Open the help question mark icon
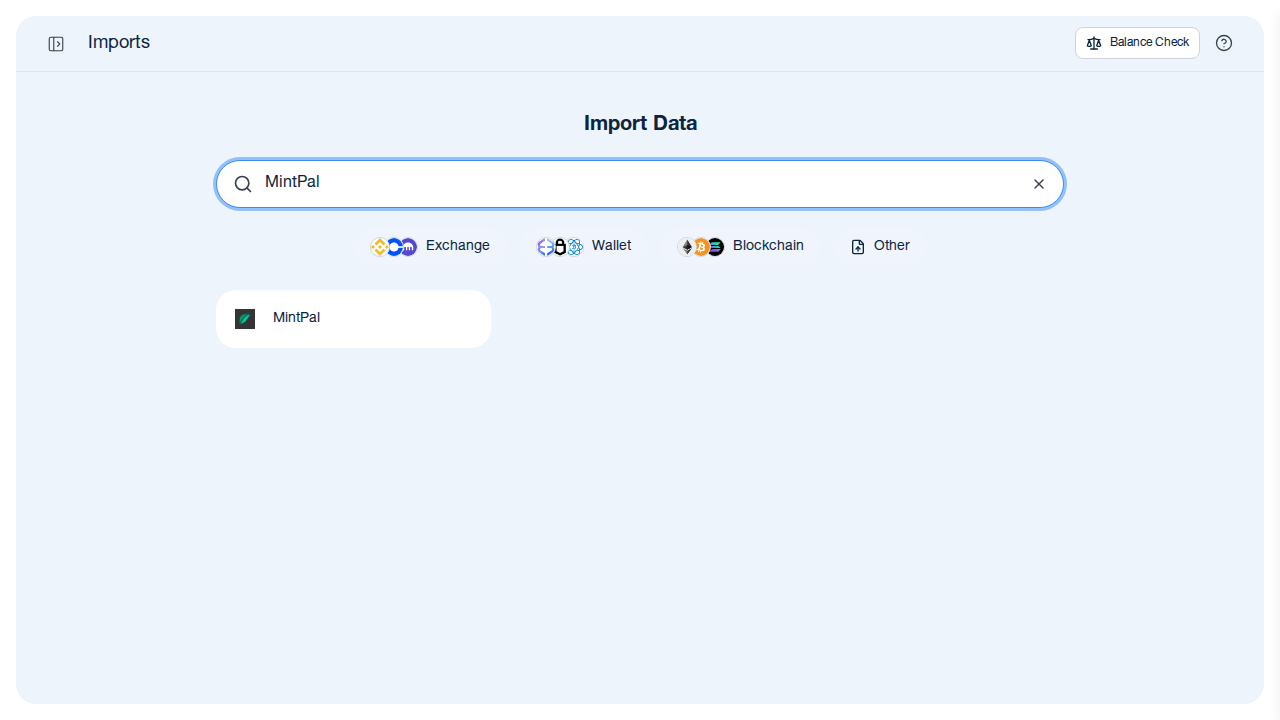 point(1224,43)
